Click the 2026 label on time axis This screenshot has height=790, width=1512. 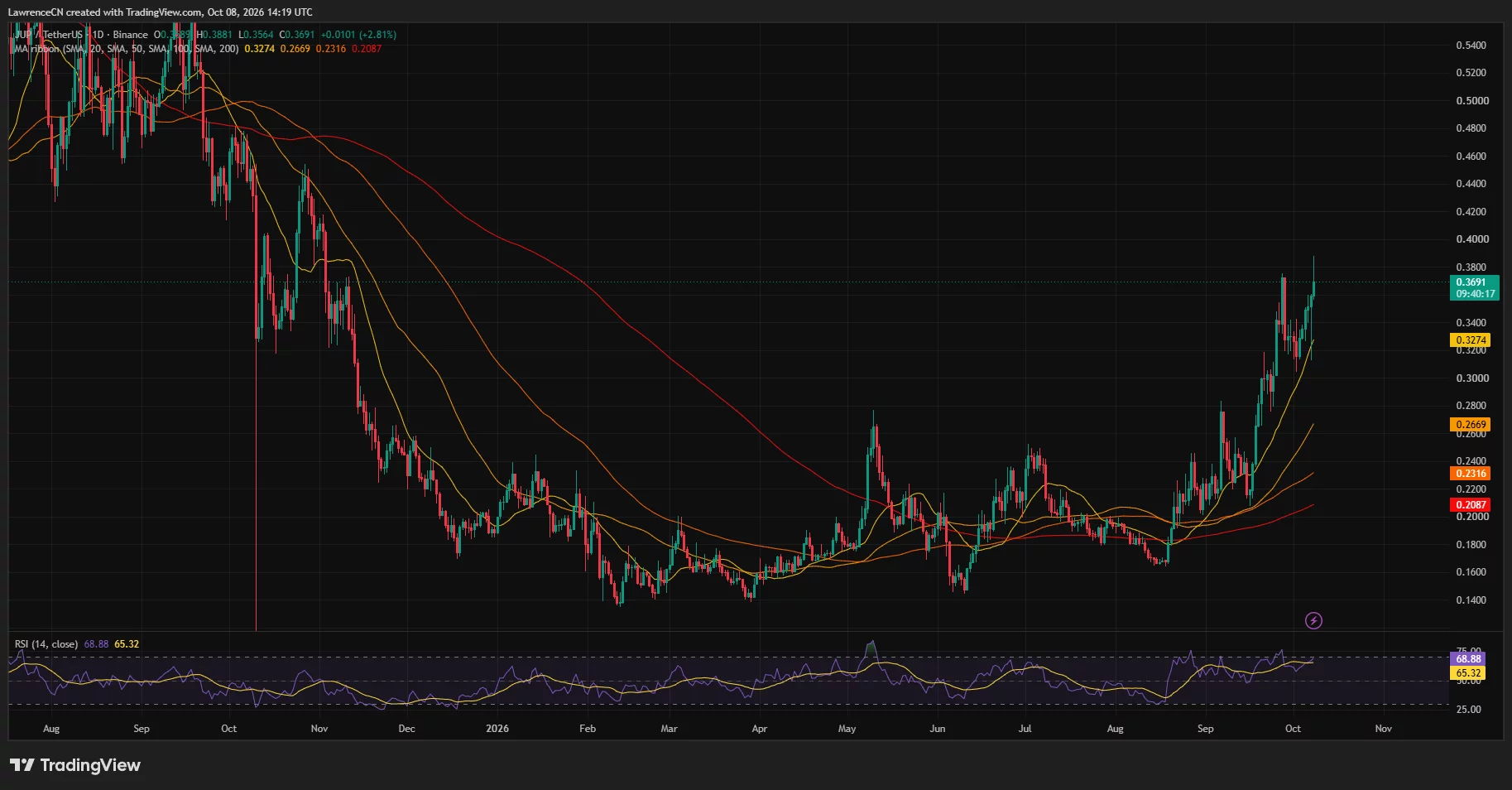coord(497,729)
